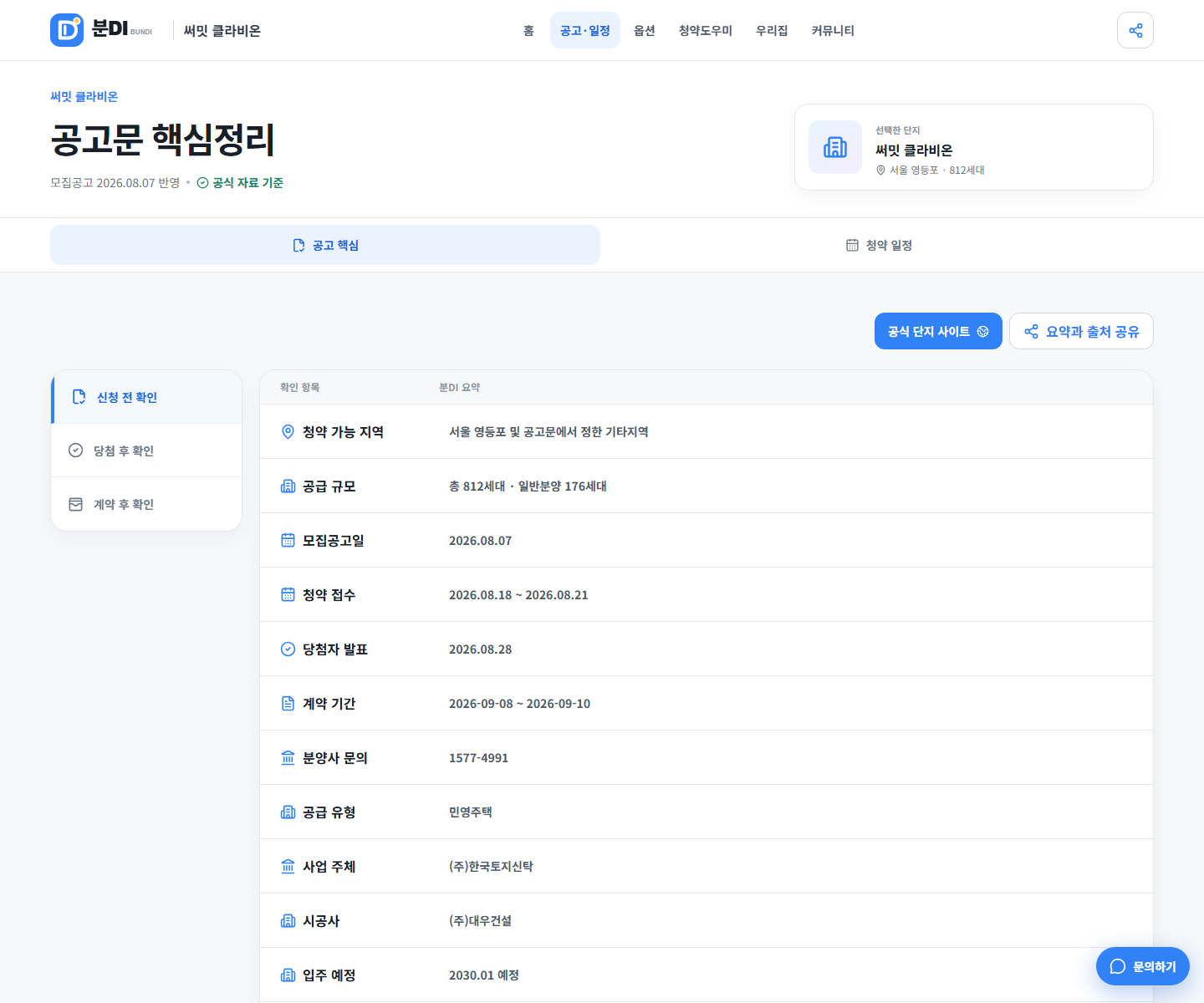Click the 분DI logo icon

click(67, 30)
